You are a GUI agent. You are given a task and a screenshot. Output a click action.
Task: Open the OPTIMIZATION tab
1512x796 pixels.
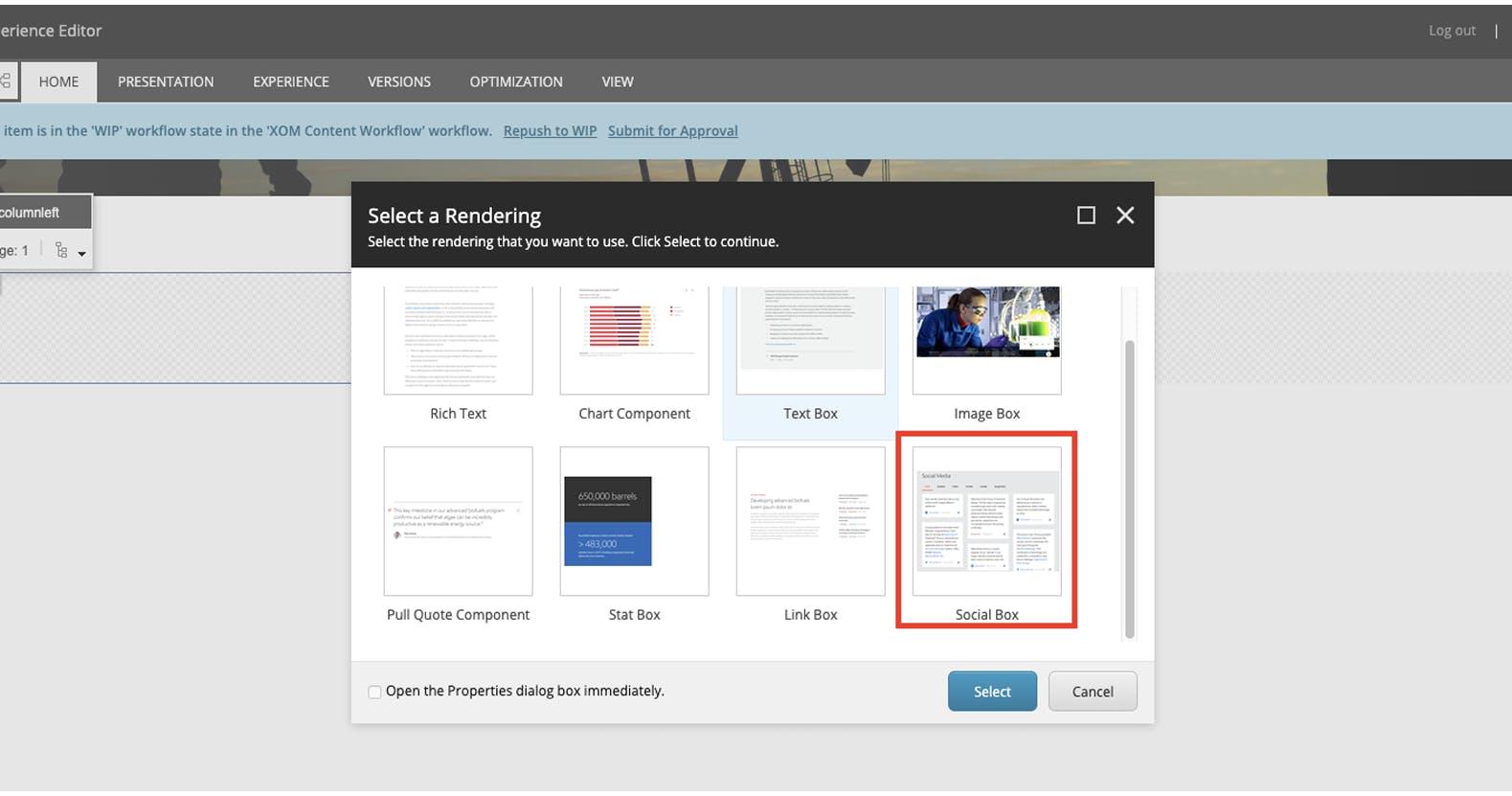point(516,81)
